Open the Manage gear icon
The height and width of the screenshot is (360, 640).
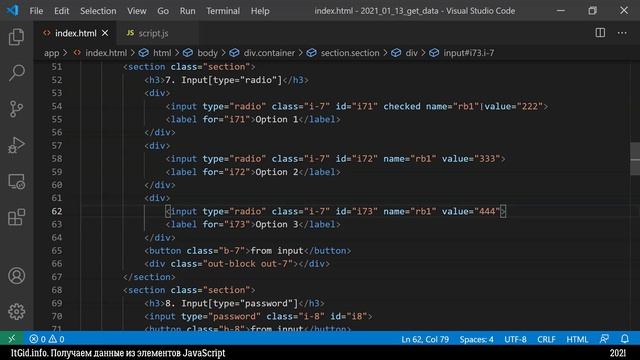tap(16, 312)
